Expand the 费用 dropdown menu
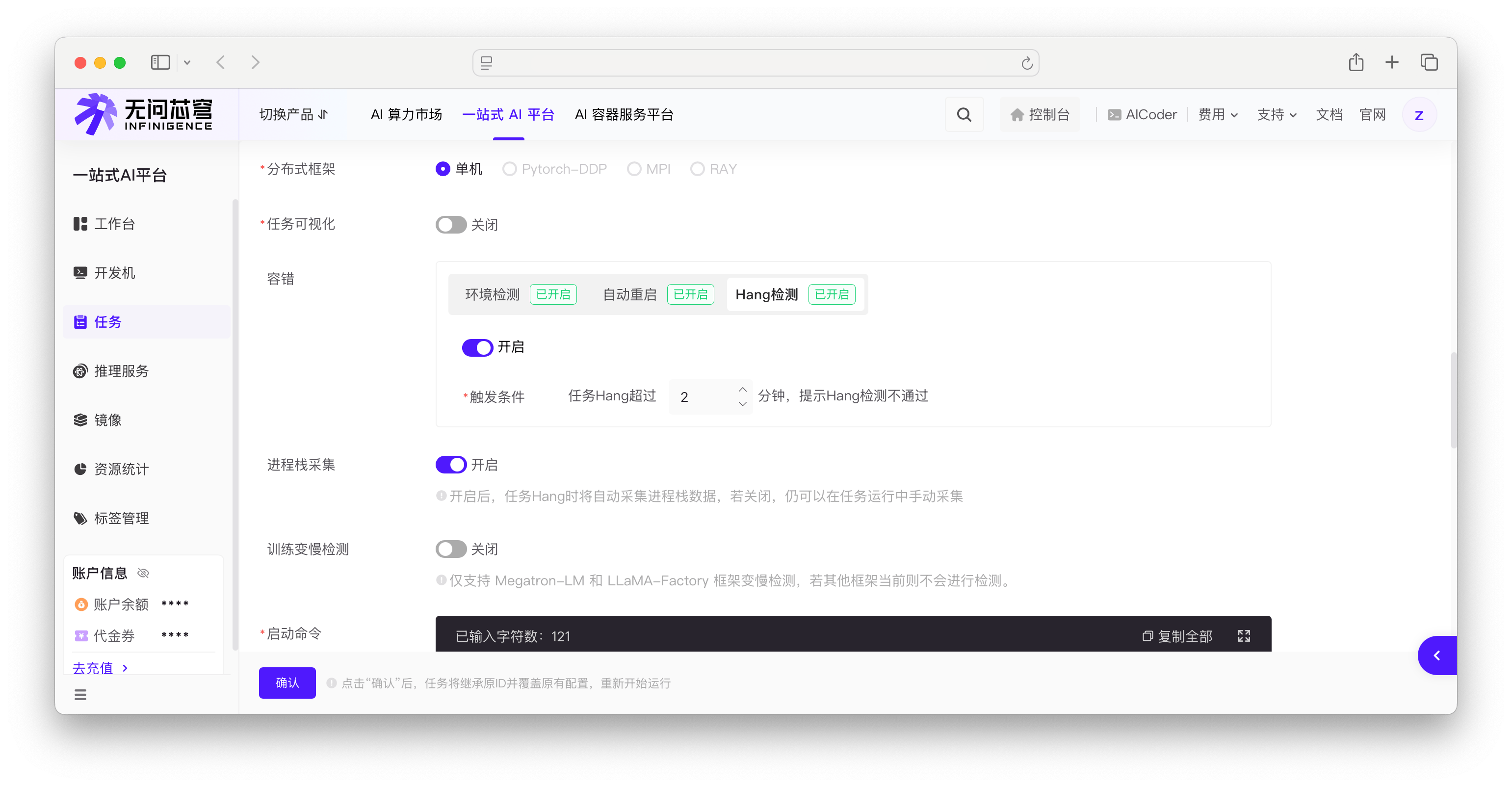 [1217, 114]
